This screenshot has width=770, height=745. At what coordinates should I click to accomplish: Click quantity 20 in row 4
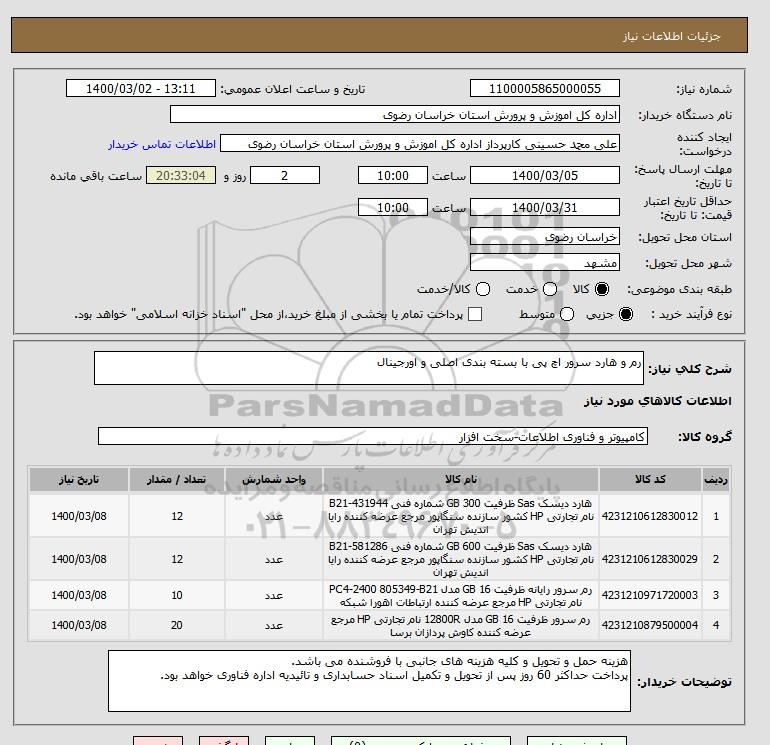[177, 625]
